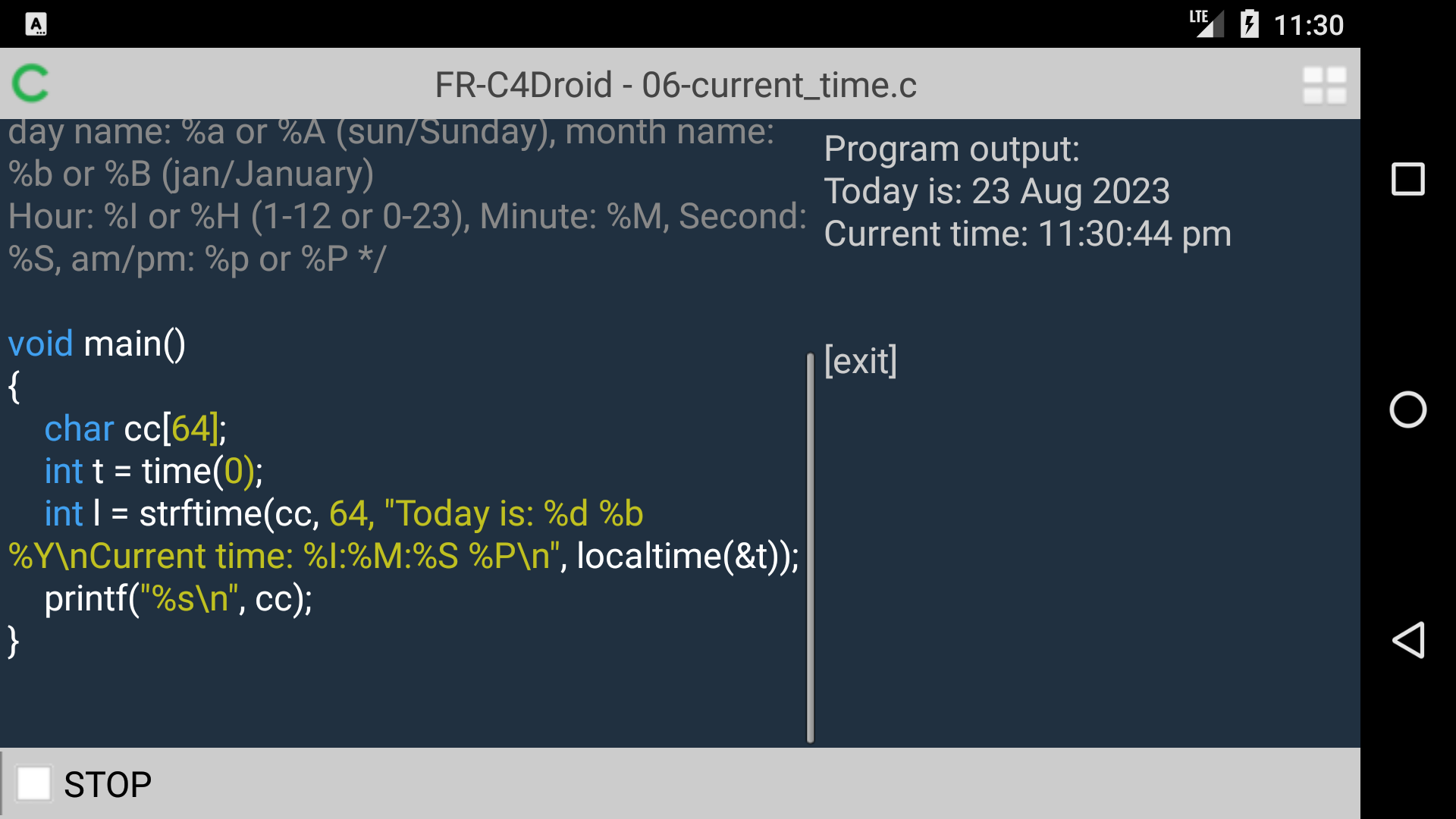This screenshot has width=1456, height=819.
Task: Tap the green C app logo
Action: (31, 83)
